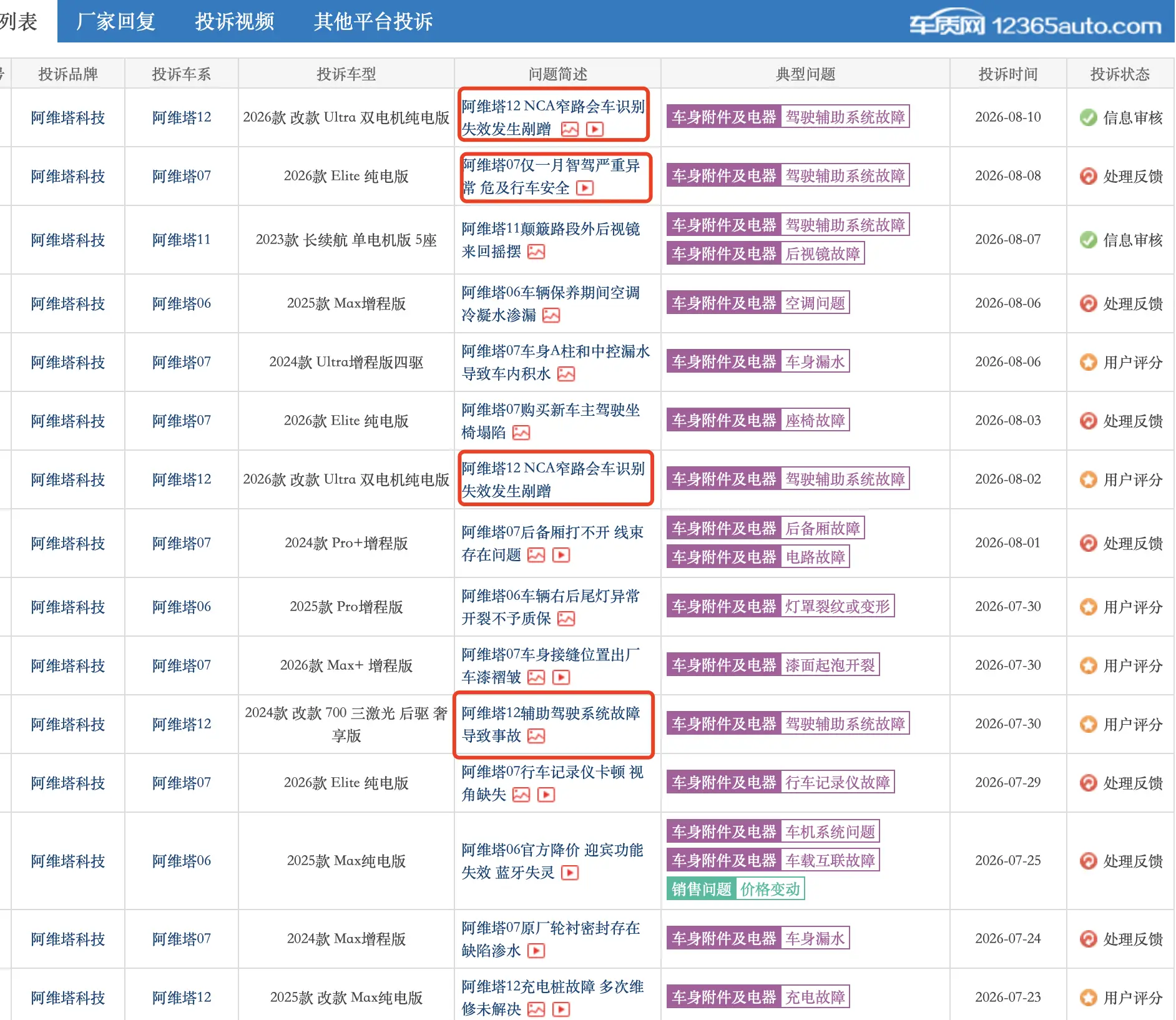The height and width of the screenshot is (1020, 1176).
Task: Open image icon for 阿维塔07后备厢打不开 complaint
Action: pyautogui.click(x=536, y=555)
